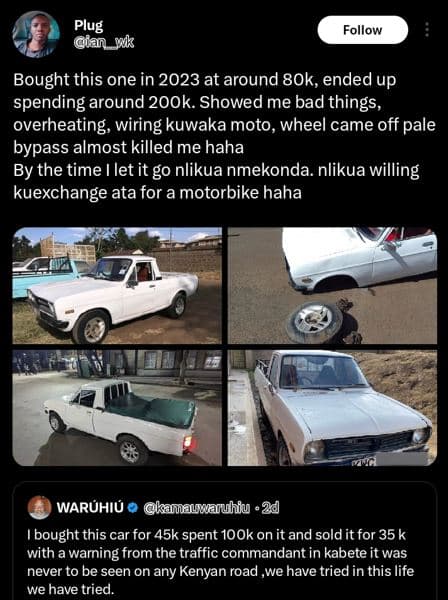Image resolution: width=448 pixels, height=600 pixels.
Task: Click the 2d timestamp on quoted tweet
Action: click(x=270, y=508)
